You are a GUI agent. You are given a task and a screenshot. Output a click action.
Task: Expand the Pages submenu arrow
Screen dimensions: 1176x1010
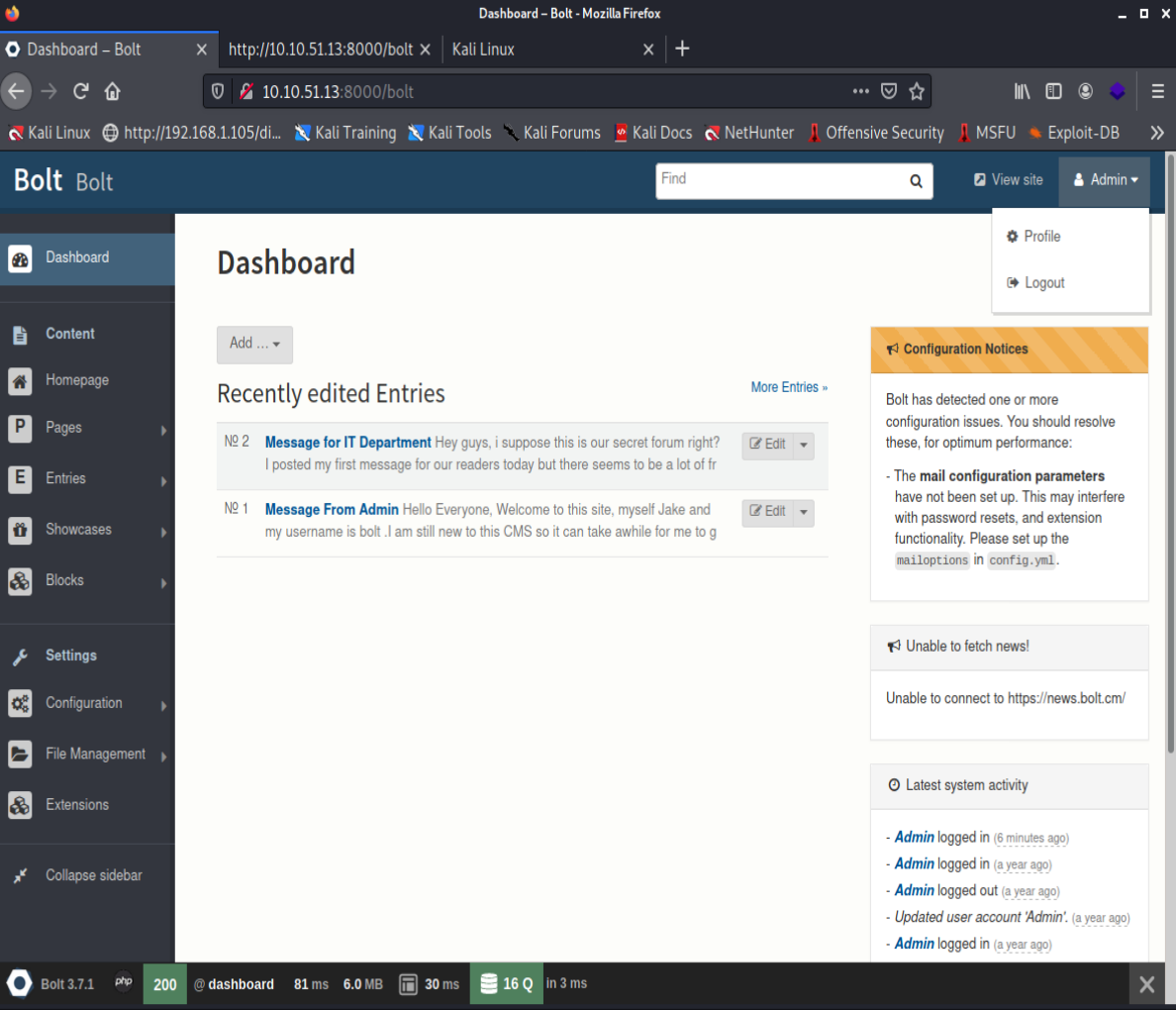click(x=163, y=430)
